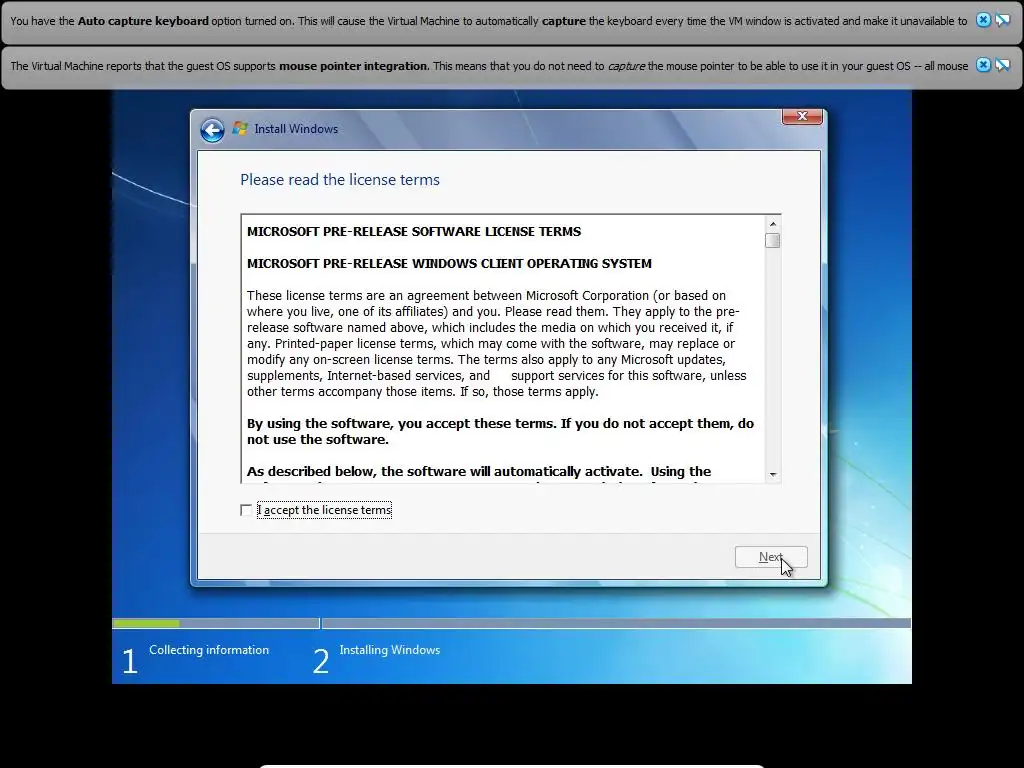Click the Next button
This screenshot has height=768, width=1024.
(x=771, y=557)
